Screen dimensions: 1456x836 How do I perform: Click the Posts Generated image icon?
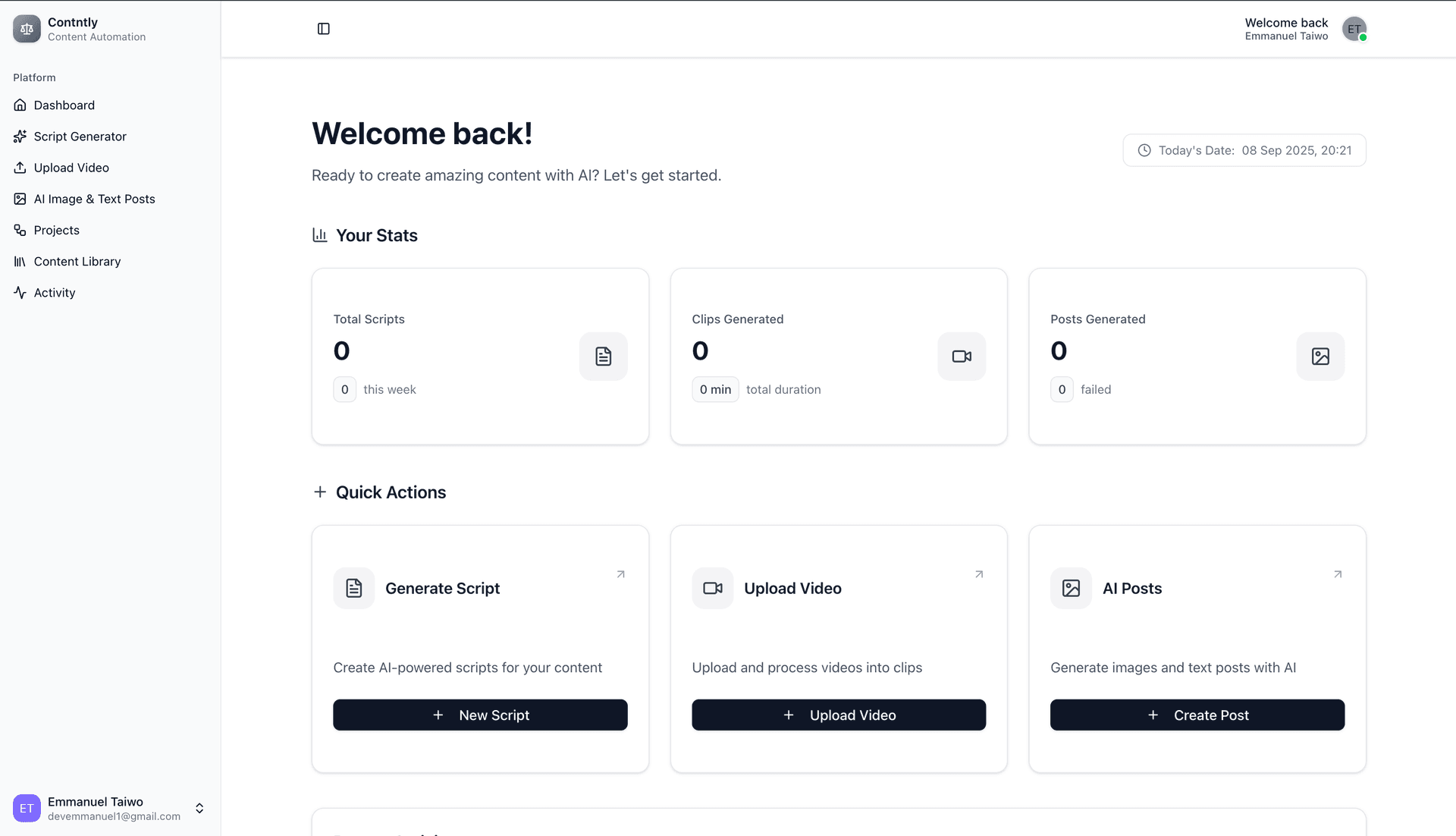(x=1320, y=357)
